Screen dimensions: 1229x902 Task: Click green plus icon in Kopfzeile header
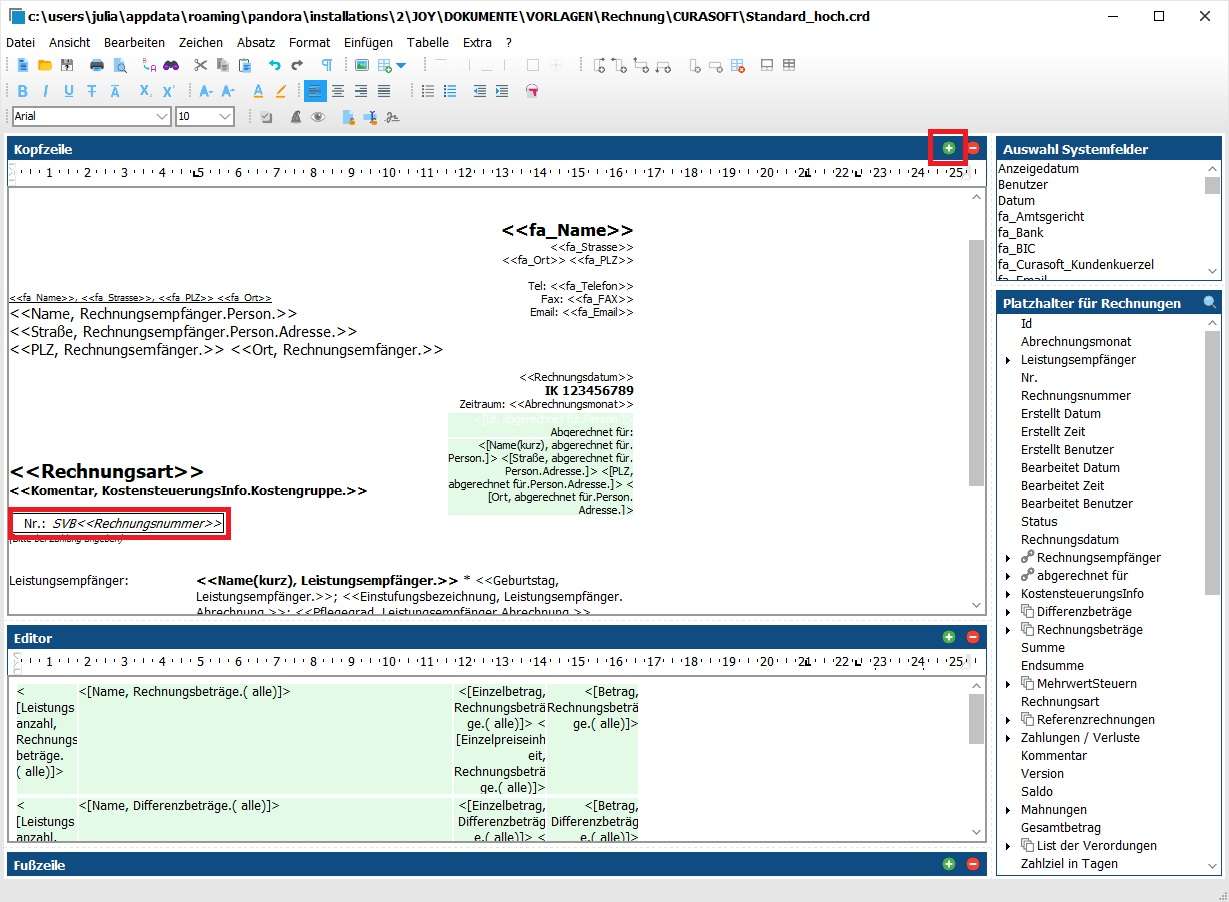(948, 148)
